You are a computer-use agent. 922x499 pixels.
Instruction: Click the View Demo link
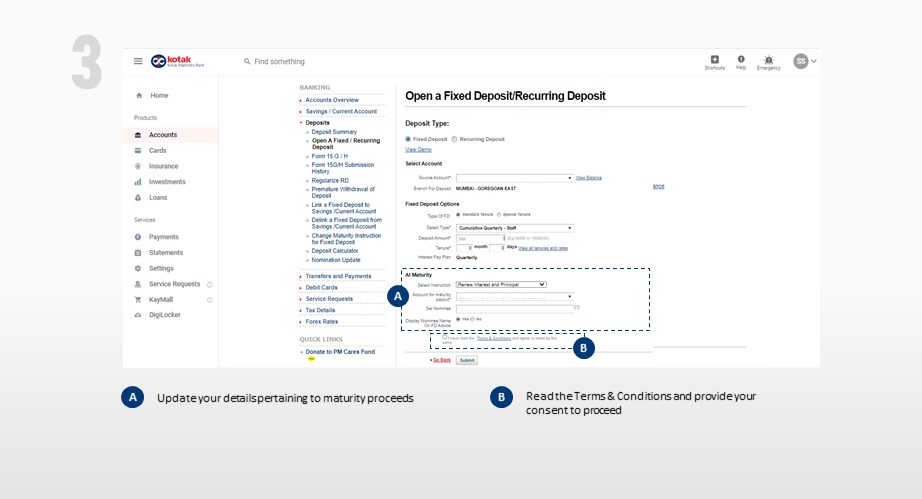point(418,149)
